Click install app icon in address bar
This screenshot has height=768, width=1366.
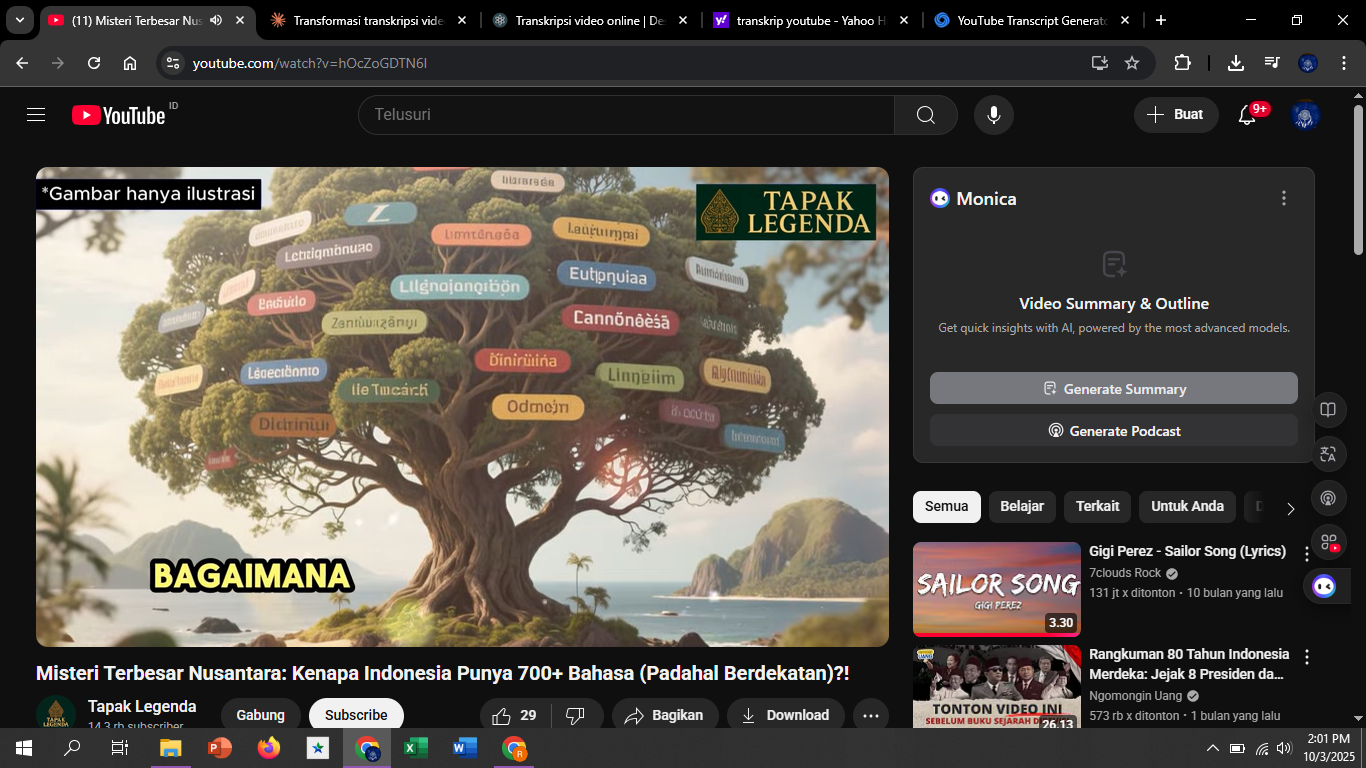[x=1100, y=63]
